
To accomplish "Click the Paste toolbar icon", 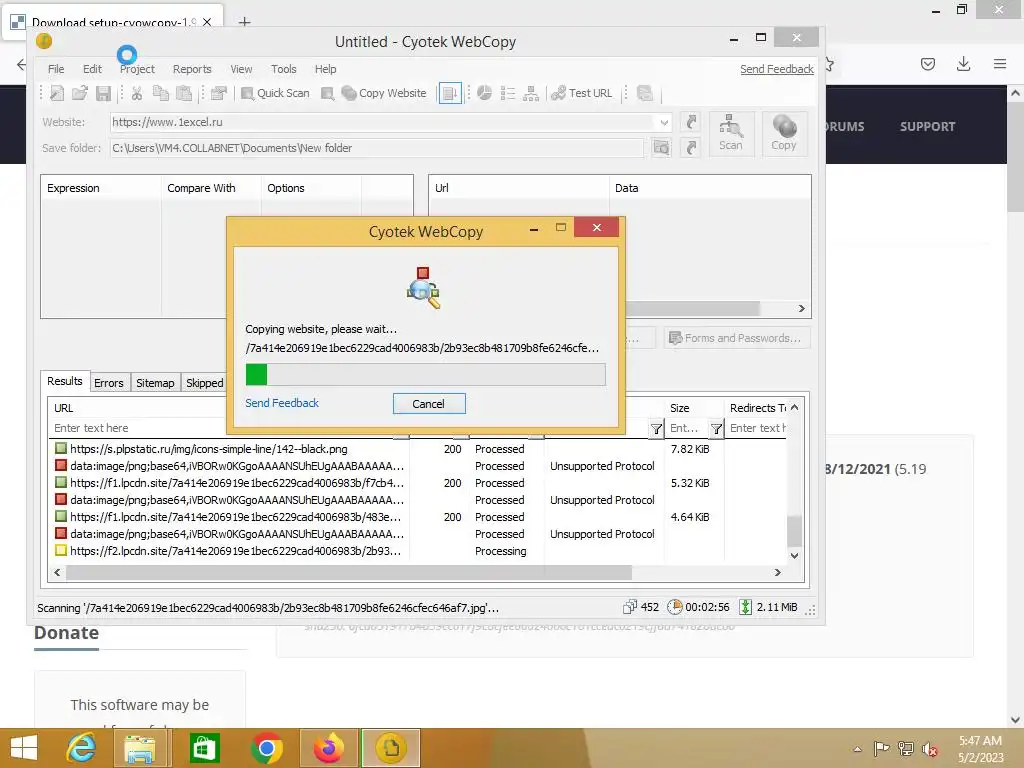I will pos(184,93).
